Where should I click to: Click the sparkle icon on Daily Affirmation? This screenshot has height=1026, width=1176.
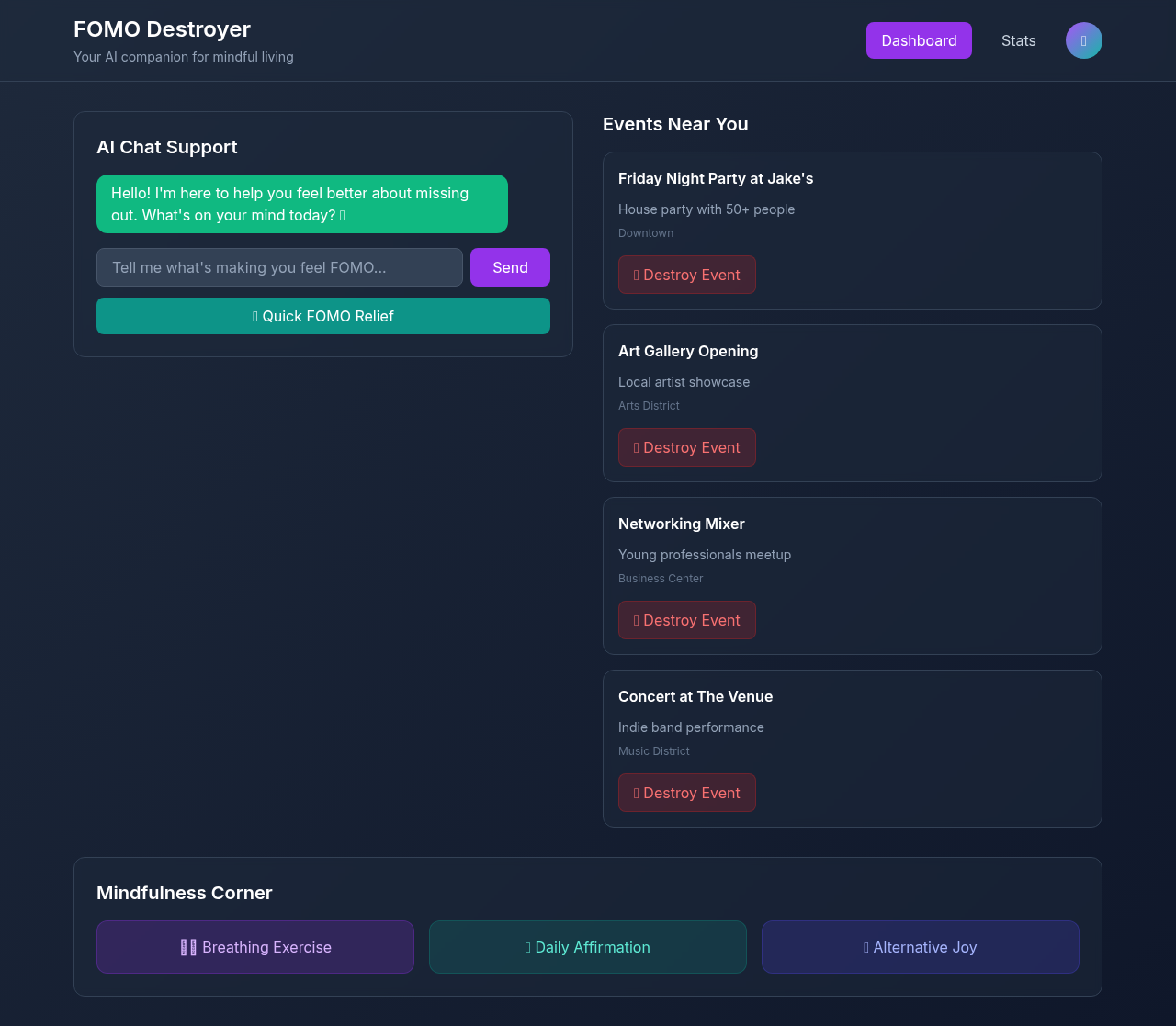pyautogui.click(x=527, y=946)
